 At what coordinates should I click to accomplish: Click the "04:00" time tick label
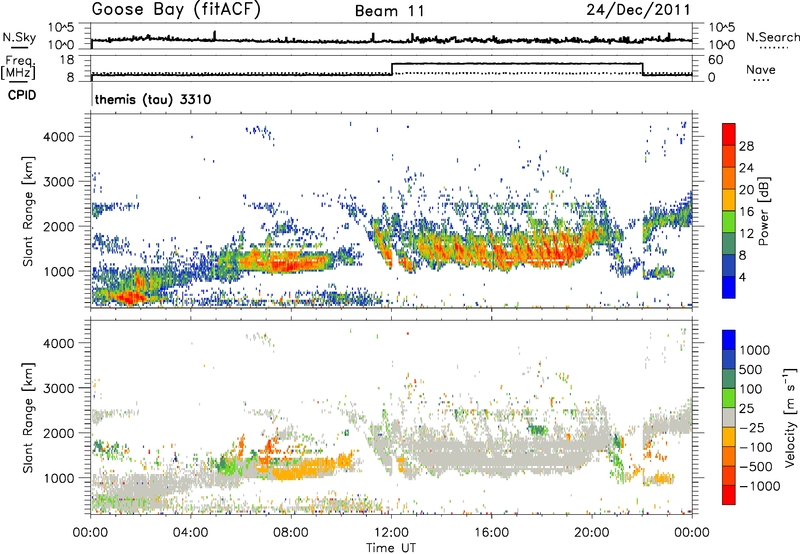(190, 533)
